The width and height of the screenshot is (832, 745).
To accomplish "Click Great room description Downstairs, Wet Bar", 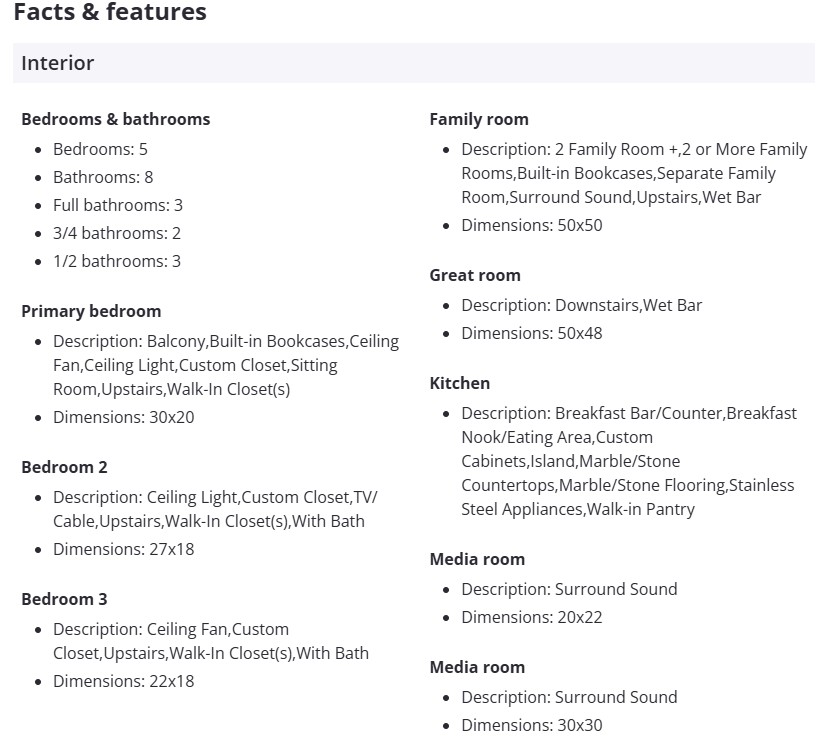I will (x=582, y=305).
